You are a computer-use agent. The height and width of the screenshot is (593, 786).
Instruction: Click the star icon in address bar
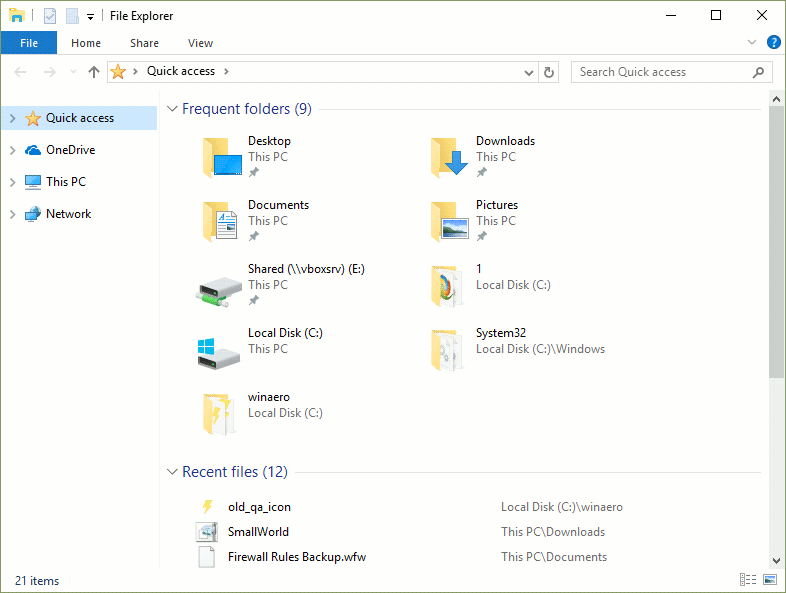pos(118,72)
